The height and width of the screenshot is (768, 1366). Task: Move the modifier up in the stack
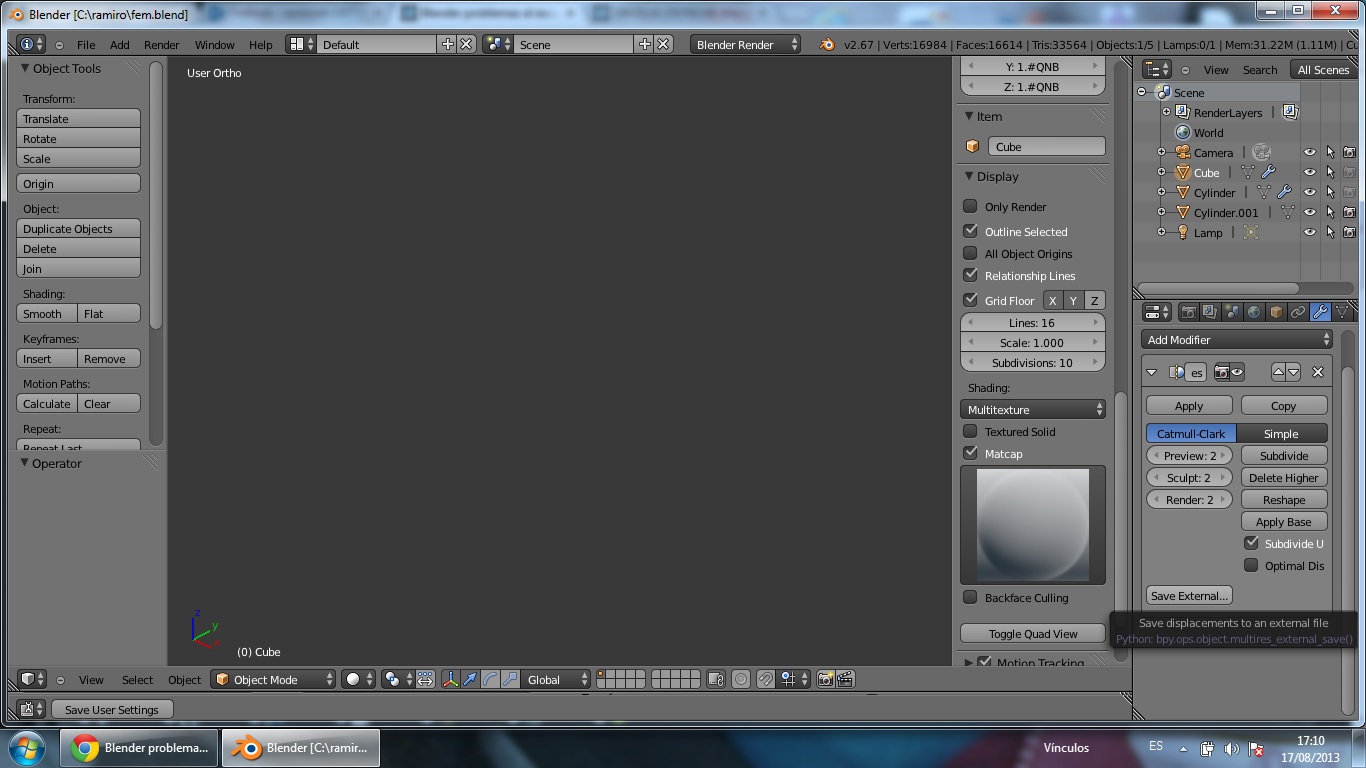[1278, 372]
